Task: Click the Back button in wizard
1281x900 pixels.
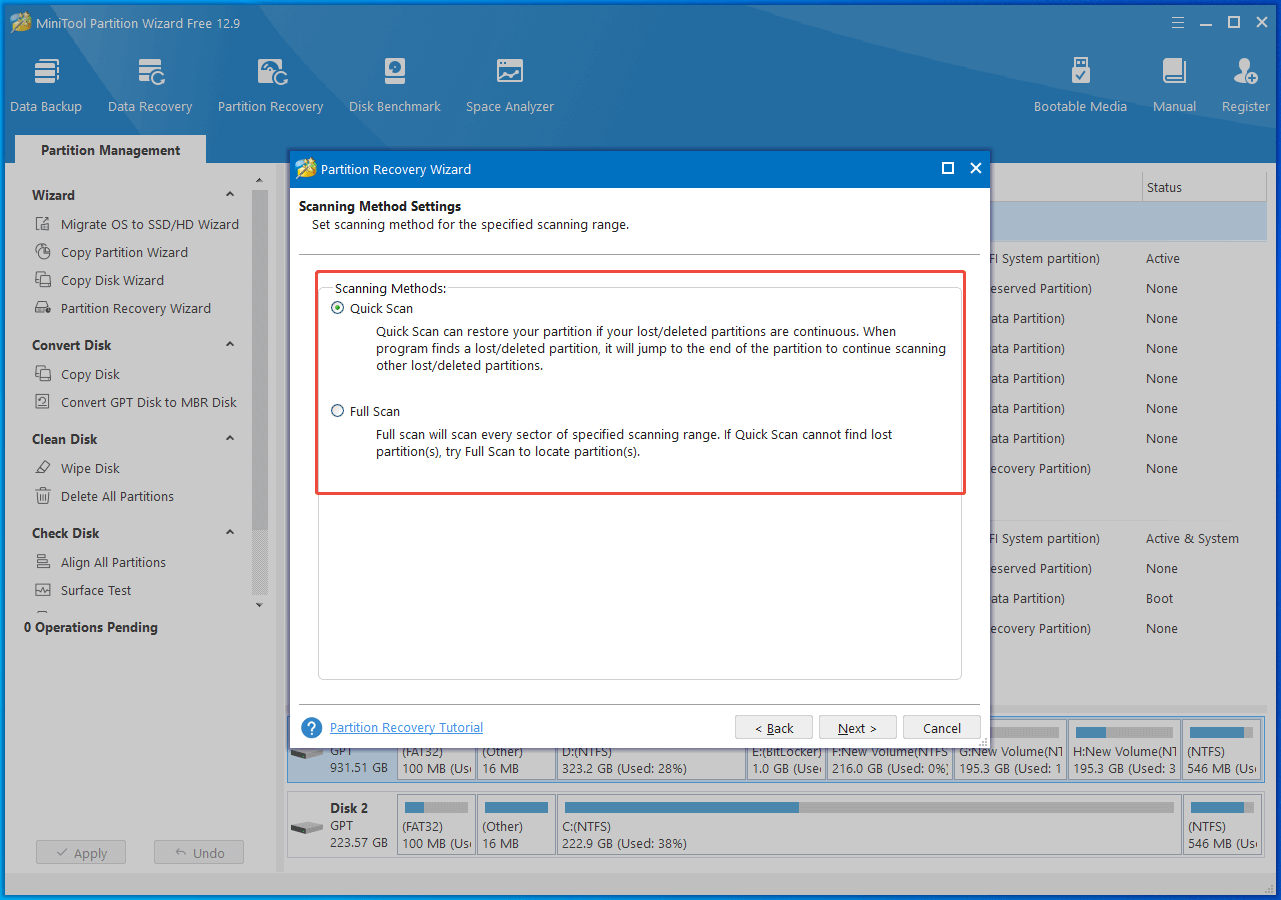Action: coord(773,728)
